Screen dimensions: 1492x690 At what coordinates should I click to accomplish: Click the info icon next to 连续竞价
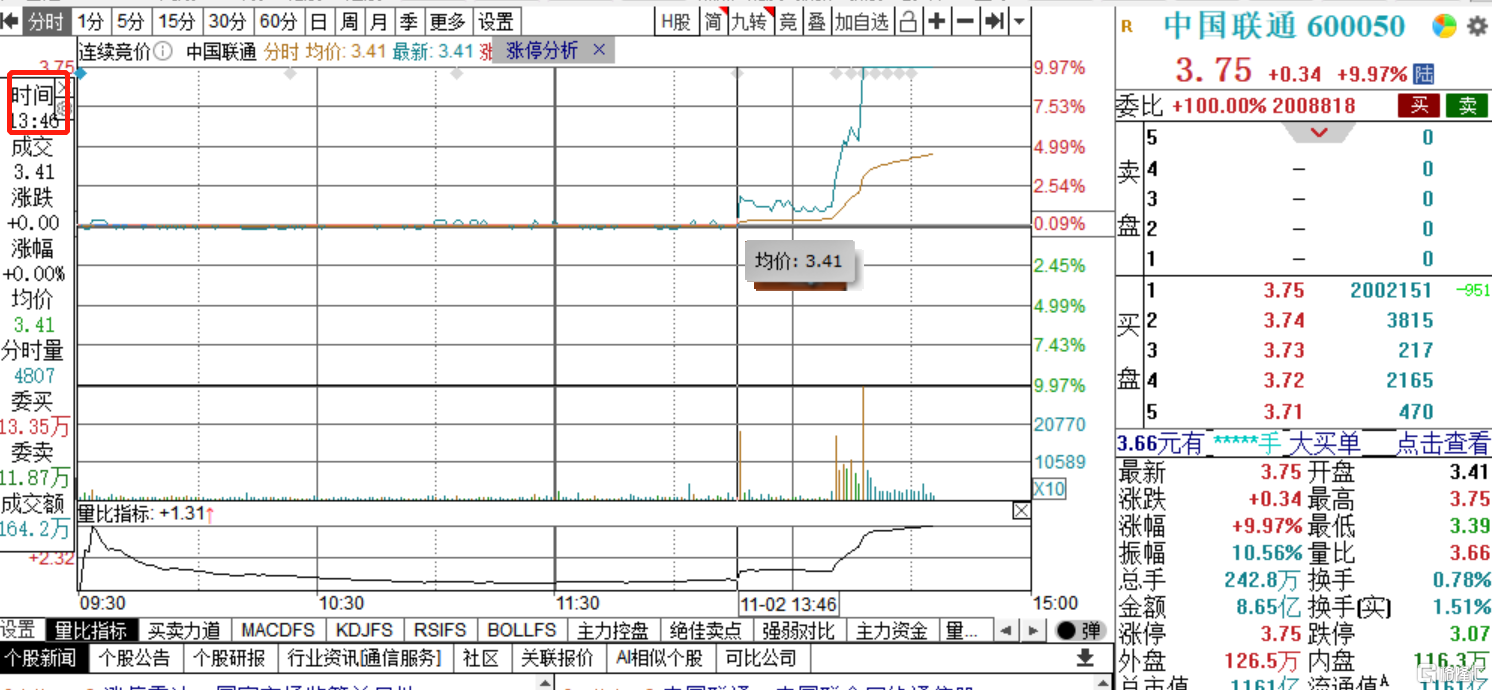tap(163, 51)
